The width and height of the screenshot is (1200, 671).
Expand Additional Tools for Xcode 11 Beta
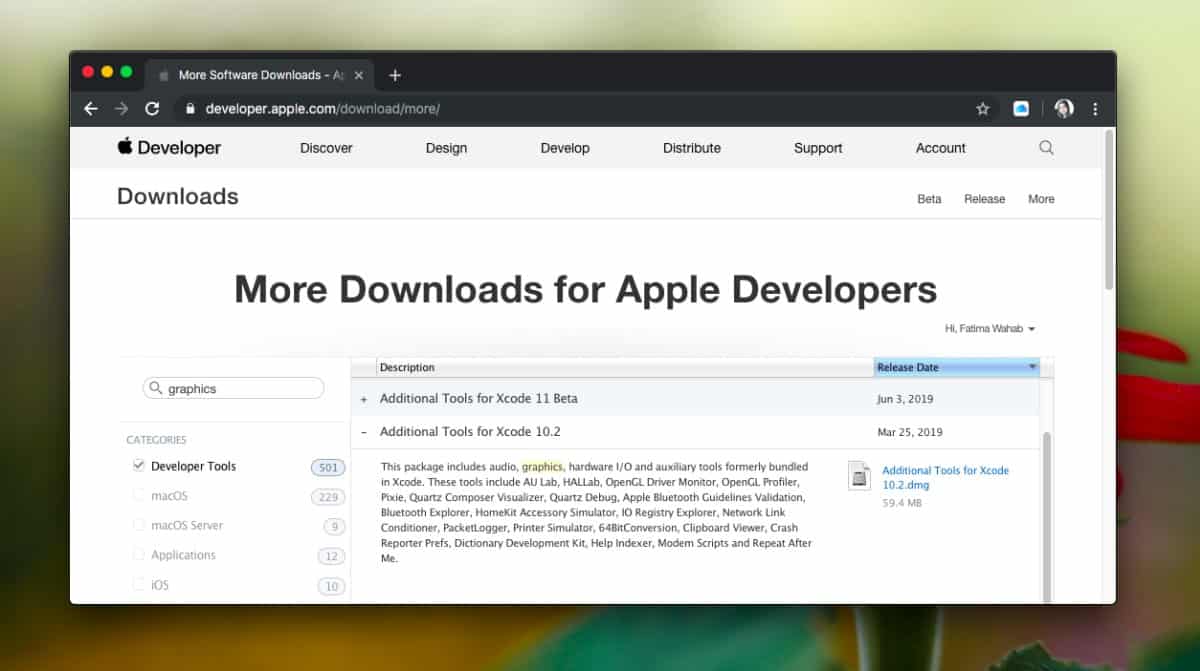pos(364,399)
